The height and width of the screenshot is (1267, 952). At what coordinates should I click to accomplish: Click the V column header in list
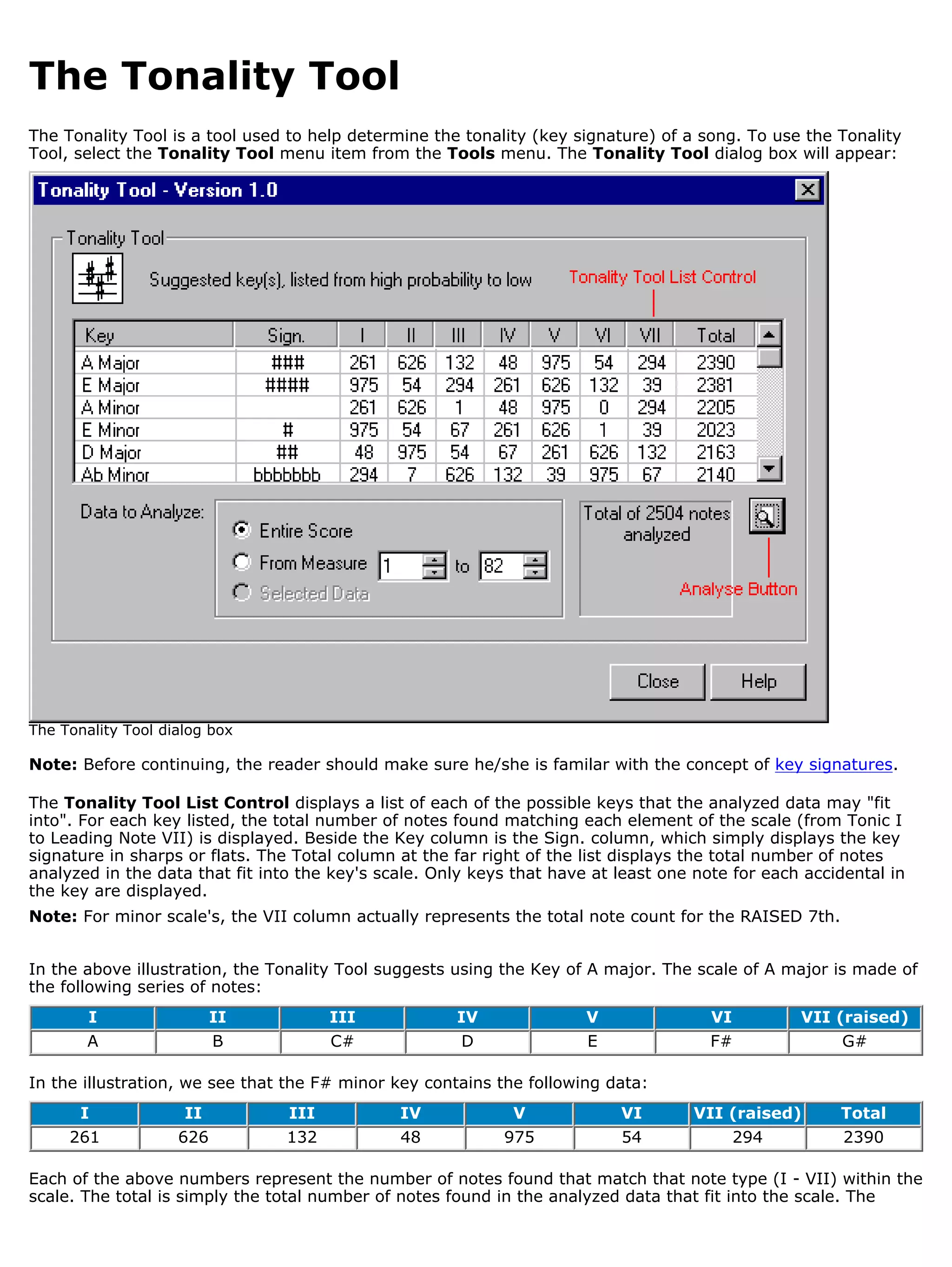click(554, 335)
